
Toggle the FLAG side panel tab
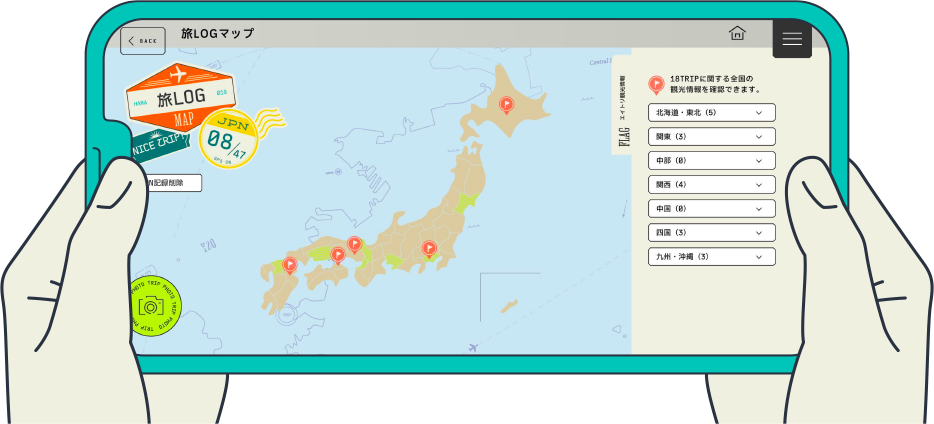(623, 114)
